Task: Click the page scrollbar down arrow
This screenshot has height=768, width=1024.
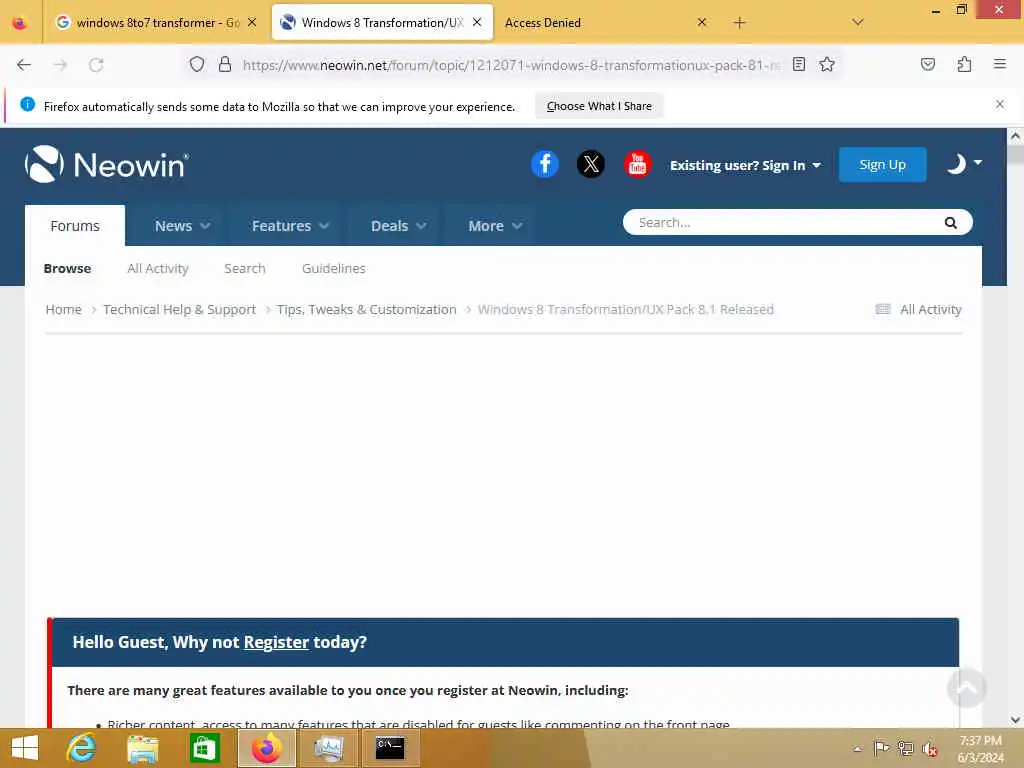Action: 1015,720
